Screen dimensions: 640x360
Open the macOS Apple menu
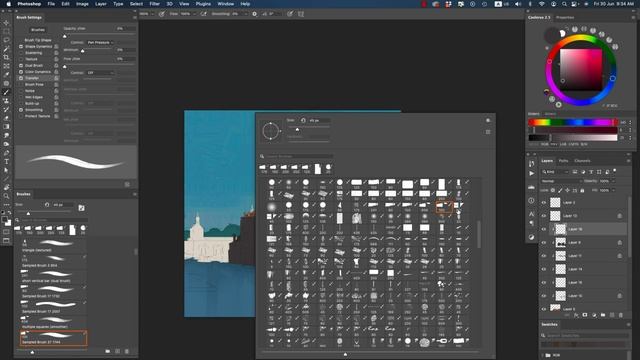coord(8,4)
